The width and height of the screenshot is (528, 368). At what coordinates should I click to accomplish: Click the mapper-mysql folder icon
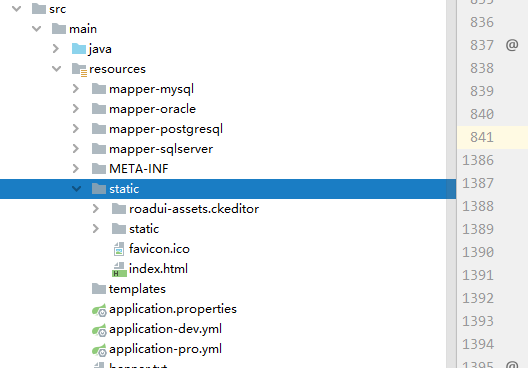99,89
